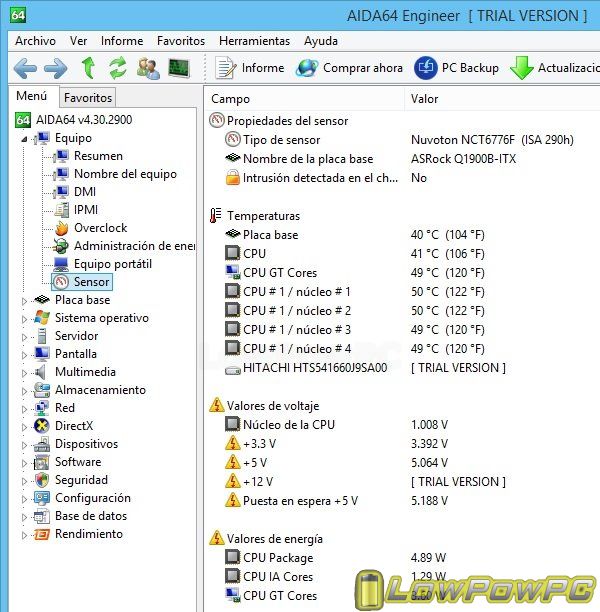Expand the Placa base tree node

25,300
